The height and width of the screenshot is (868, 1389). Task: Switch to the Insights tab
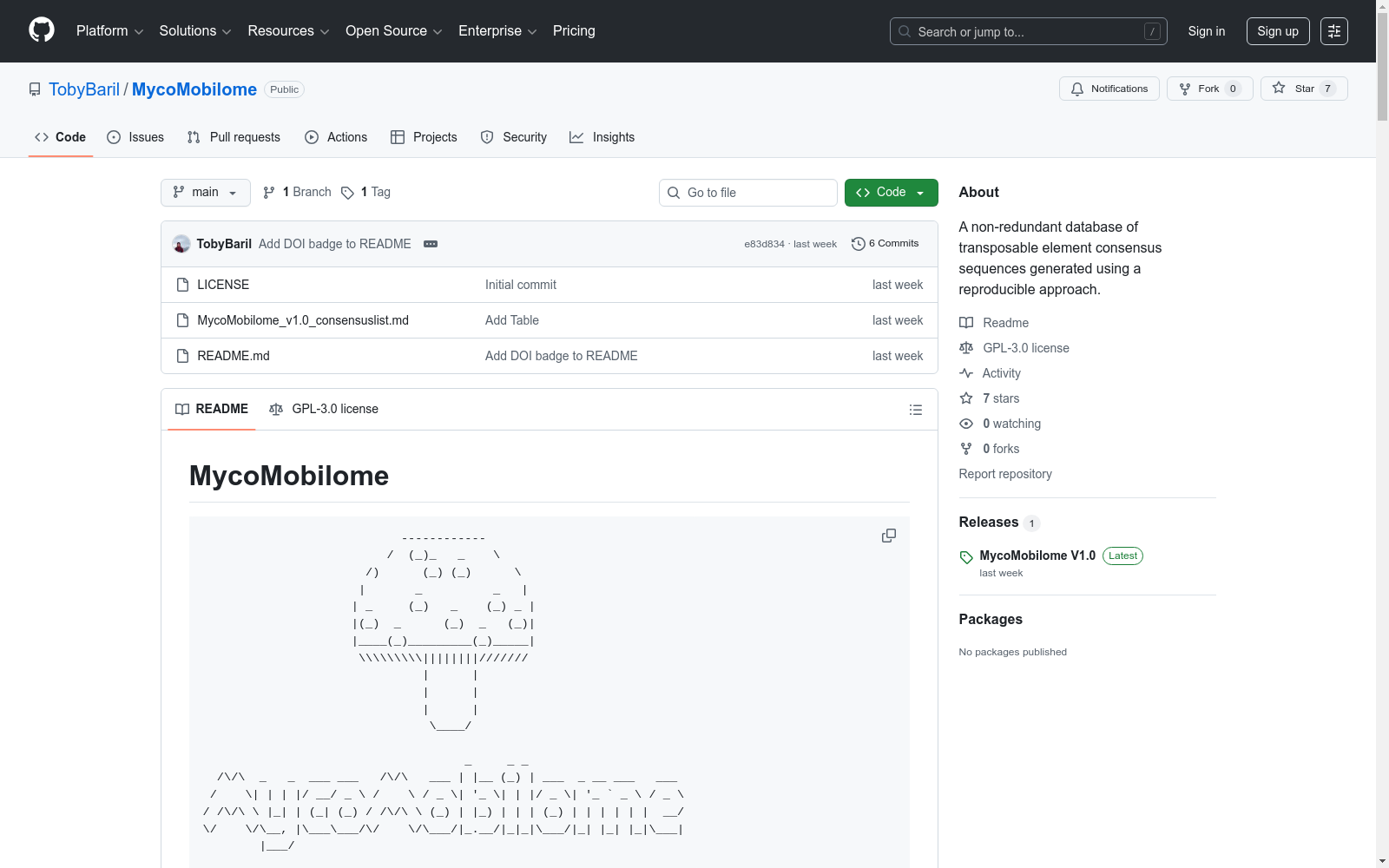[602, 137]
